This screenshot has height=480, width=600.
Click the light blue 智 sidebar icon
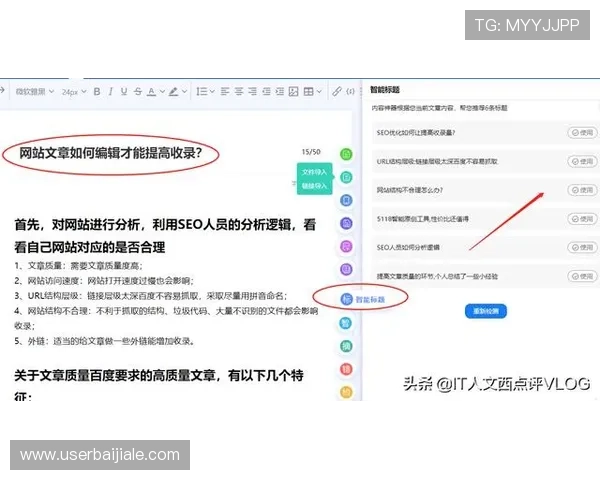(x=346, y=323)
